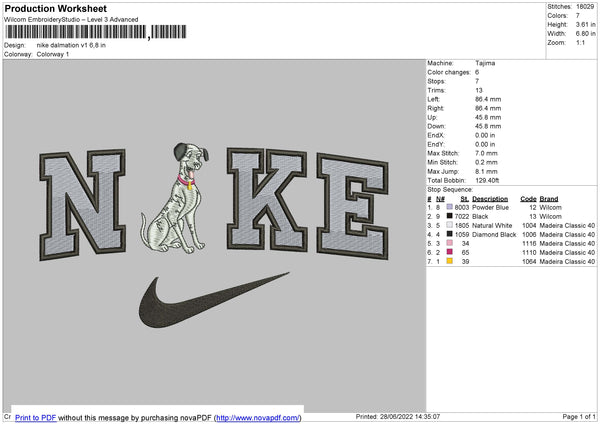The height and width of the screenshot is (424, 600).
Task: Click the Machine value 'Tajima'
Action: pyautogui.click(x=485, y=63)
